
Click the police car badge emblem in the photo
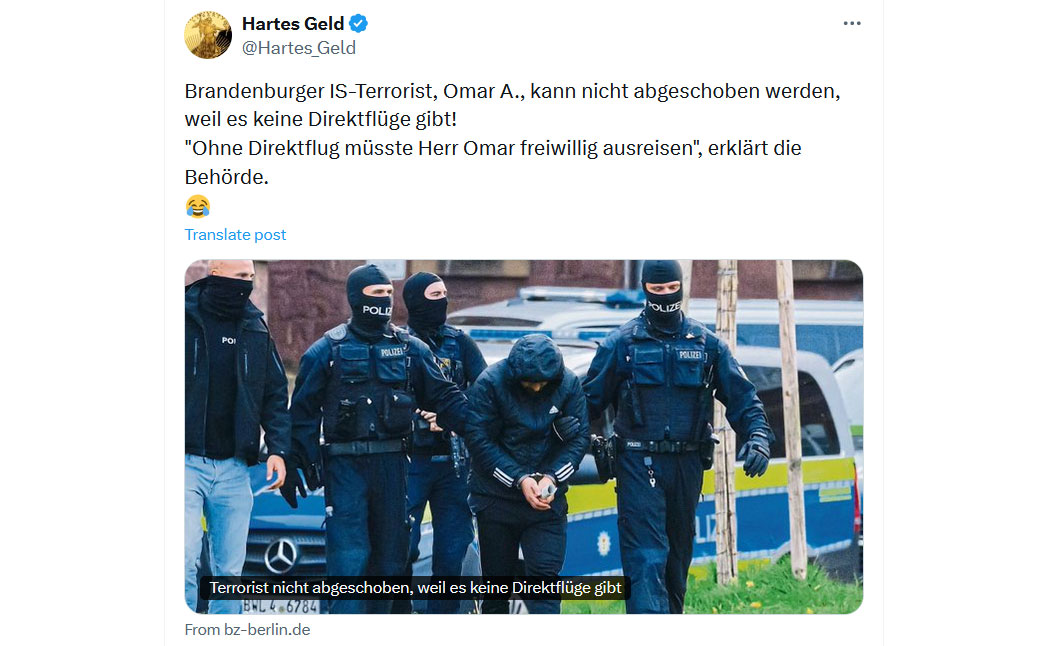coord(603,543)
